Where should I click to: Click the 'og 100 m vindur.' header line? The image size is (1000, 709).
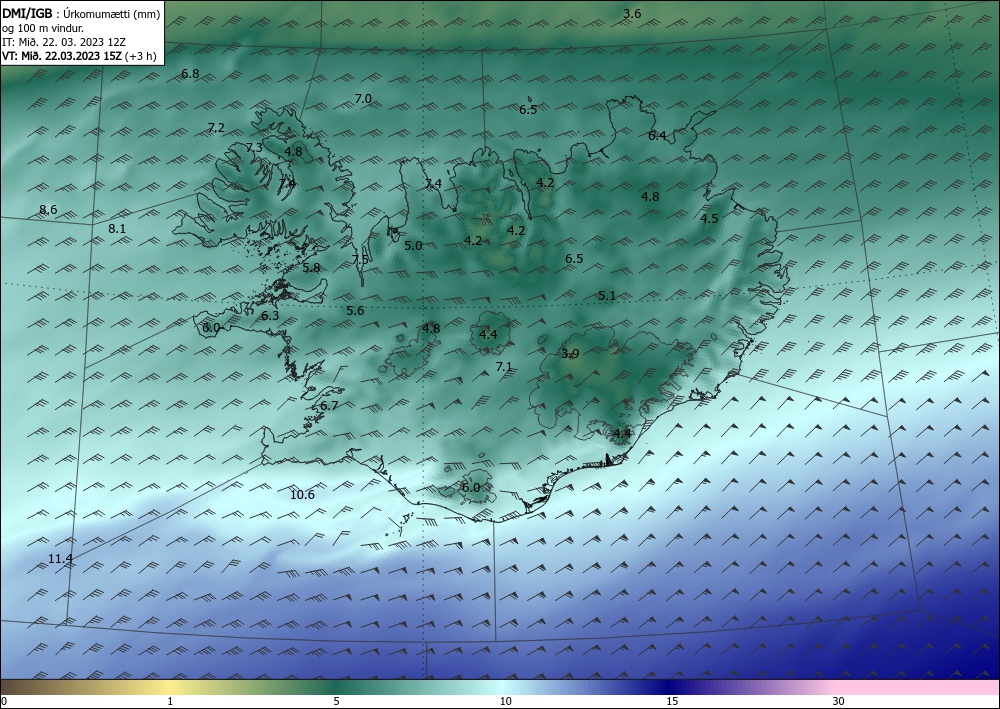(43, 28)
